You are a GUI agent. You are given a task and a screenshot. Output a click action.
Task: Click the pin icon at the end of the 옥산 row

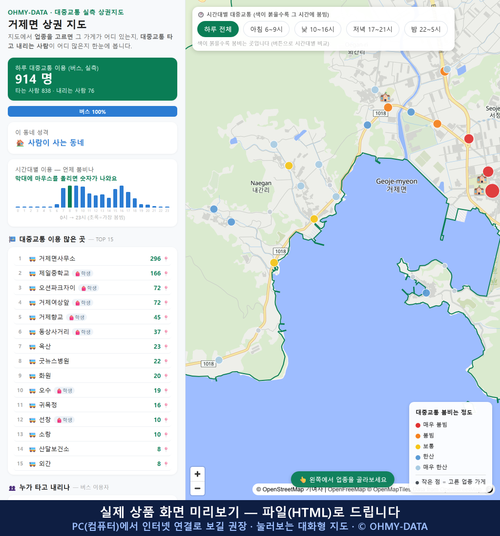tap(166, 346)
